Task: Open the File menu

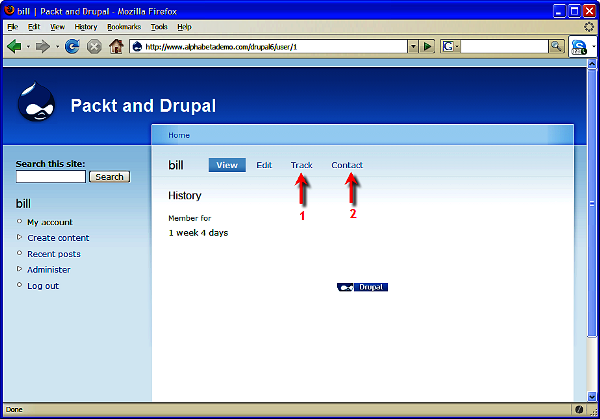Action: 13,27
